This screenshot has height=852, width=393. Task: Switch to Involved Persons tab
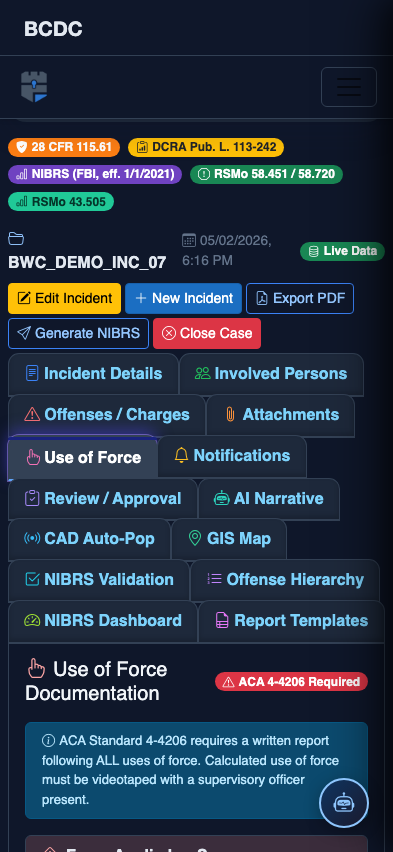[x=271, y=374]
